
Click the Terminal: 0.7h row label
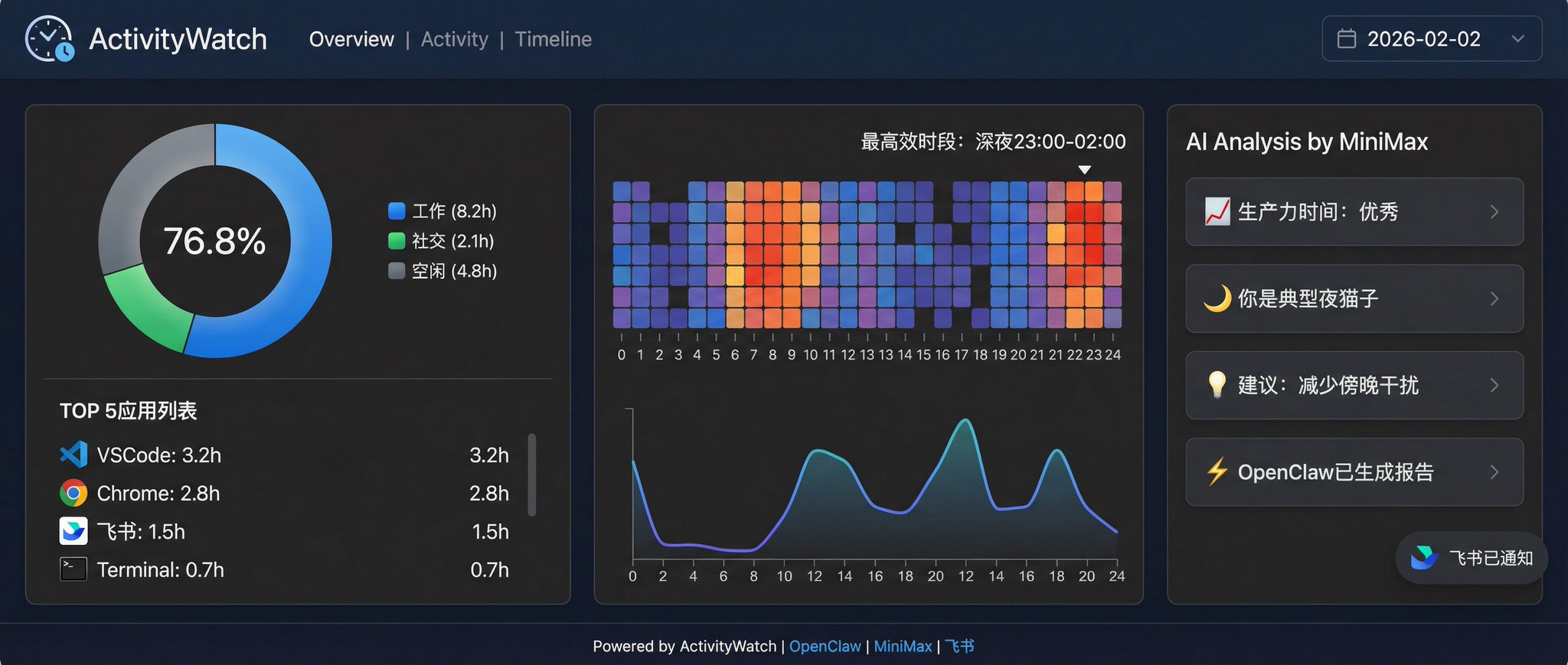(161, 569)
